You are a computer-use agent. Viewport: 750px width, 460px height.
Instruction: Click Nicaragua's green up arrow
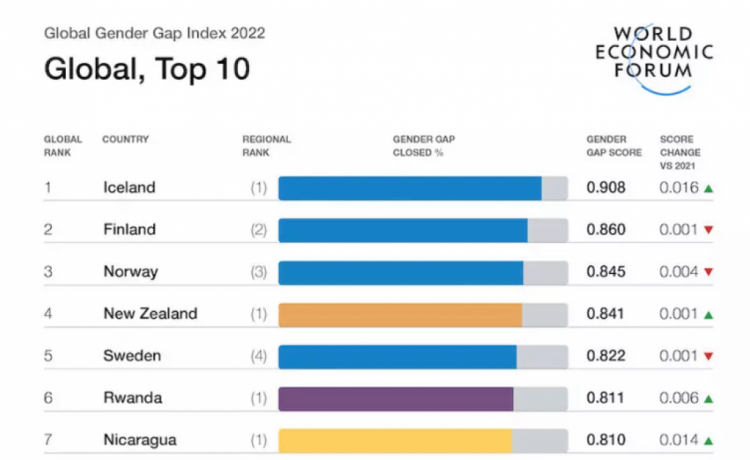point(709,440)
